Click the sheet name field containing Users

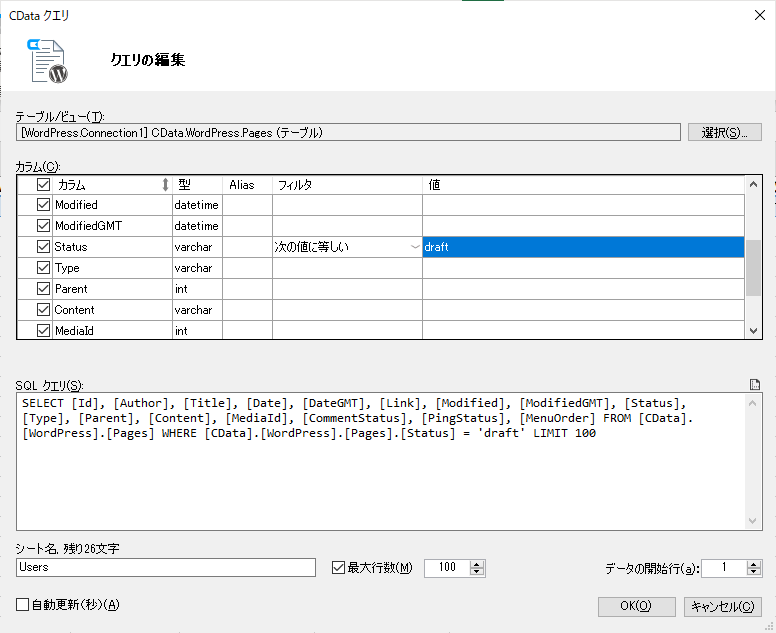point(166,568)
